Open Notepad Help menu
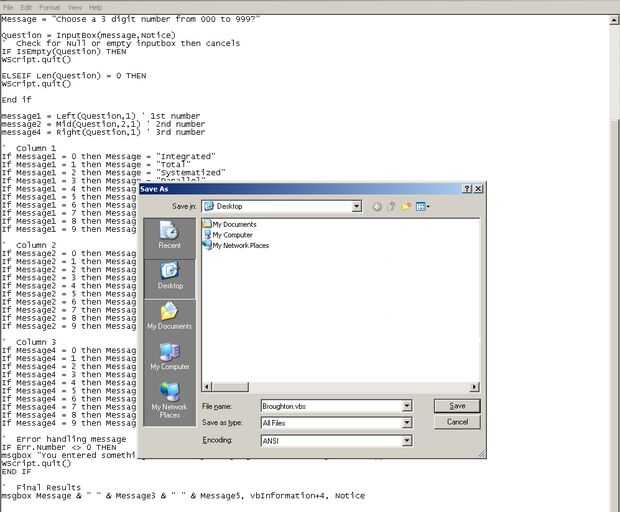 pos(95,8)
